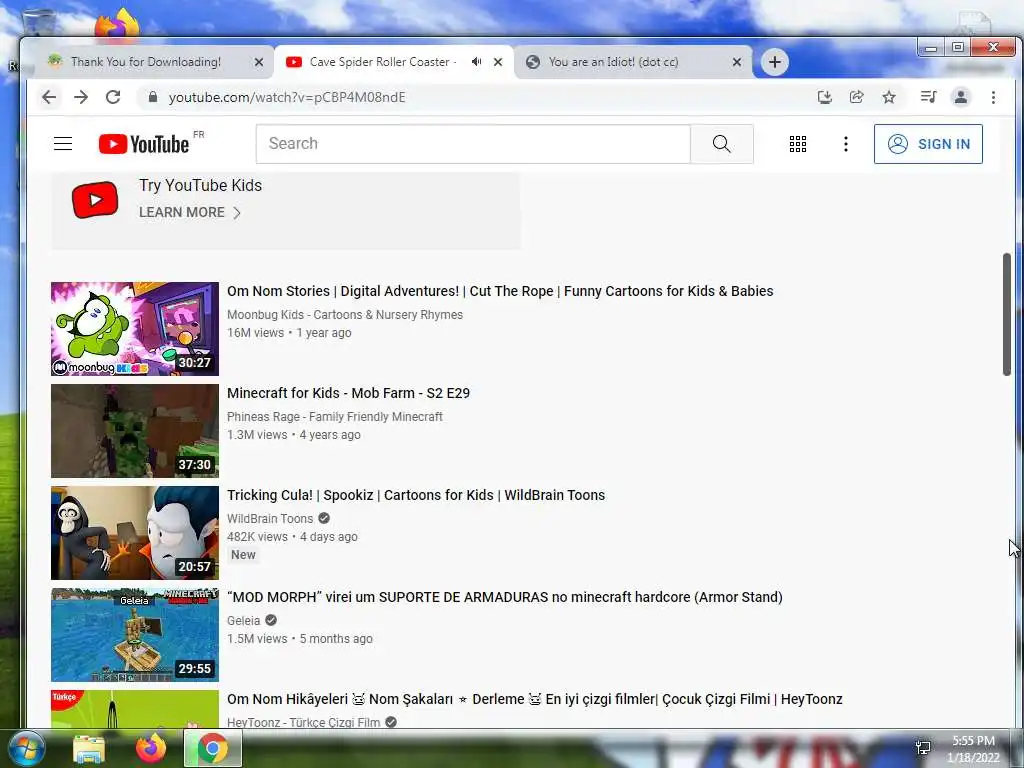Click LEARN MORE for YouTube Kids
The image size is (1024, 768).
(182, 212)
